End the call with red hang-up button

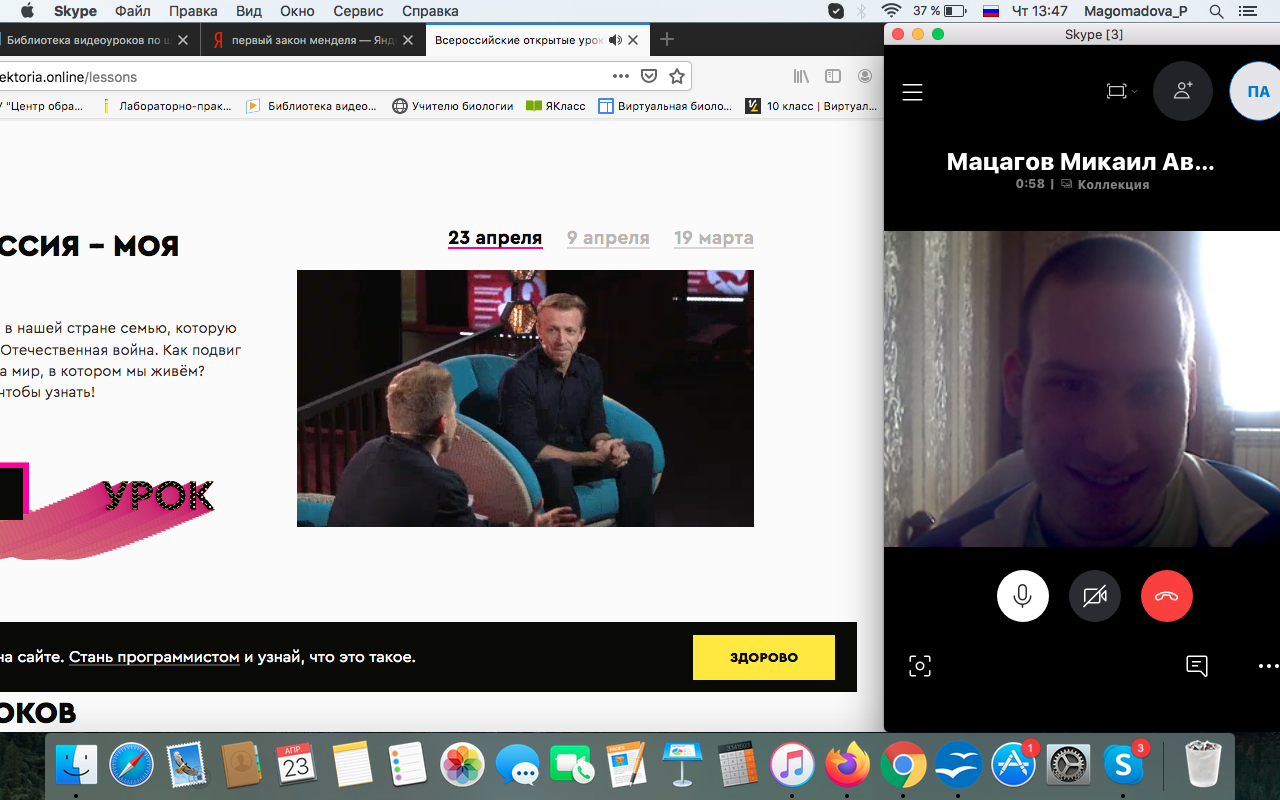point(1166,596)
